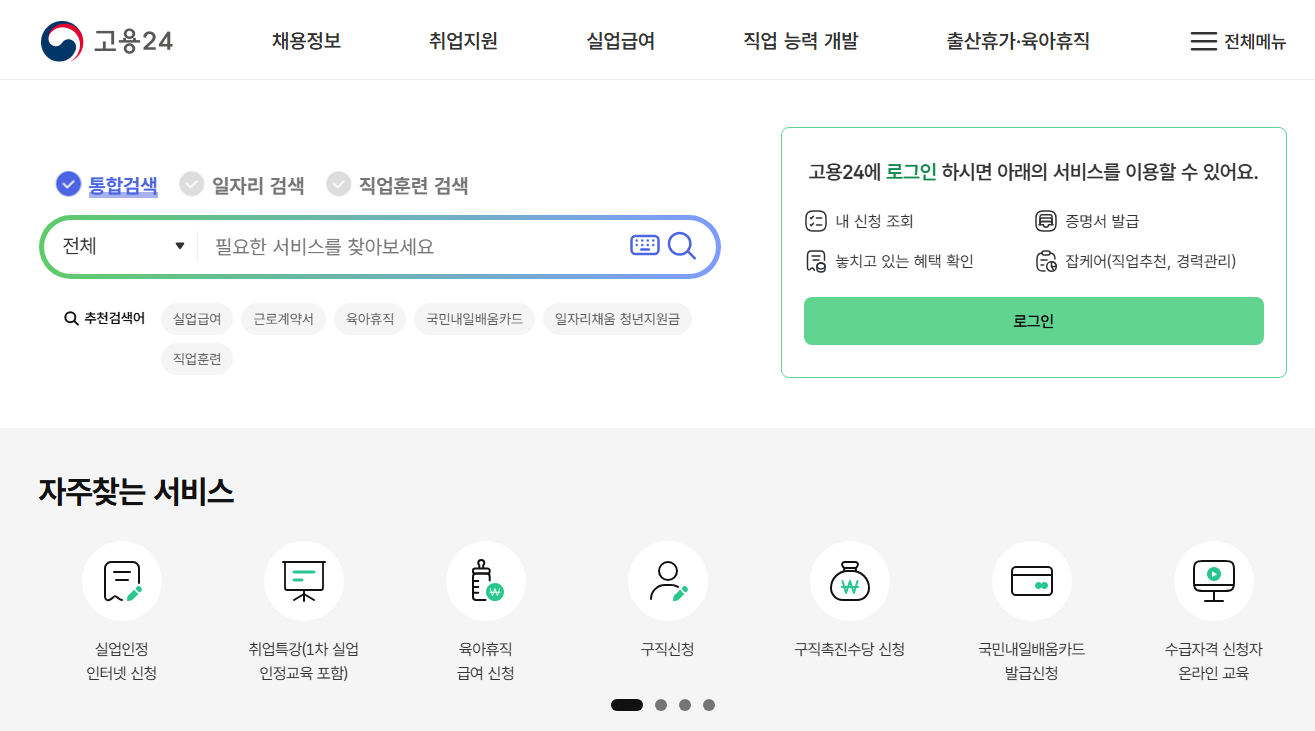Click the 실업급여 recommended keyword chip

click(197, 319)
